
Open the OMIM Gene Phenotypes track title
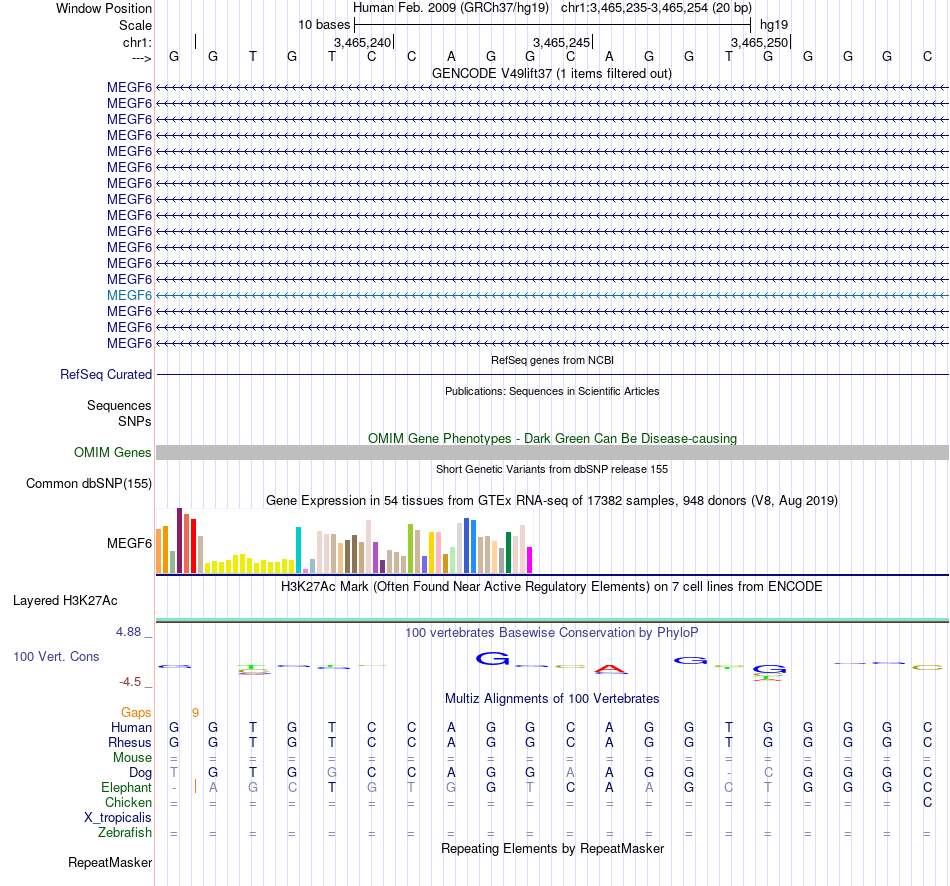[x=552, y=438]
